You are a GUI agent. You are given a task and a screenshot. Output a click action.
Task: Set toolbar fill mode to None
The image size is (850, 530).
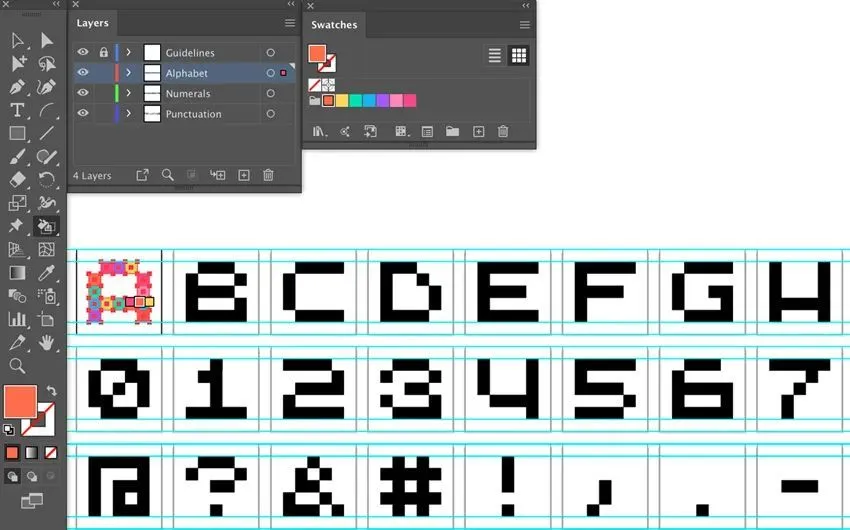(50, 453)
